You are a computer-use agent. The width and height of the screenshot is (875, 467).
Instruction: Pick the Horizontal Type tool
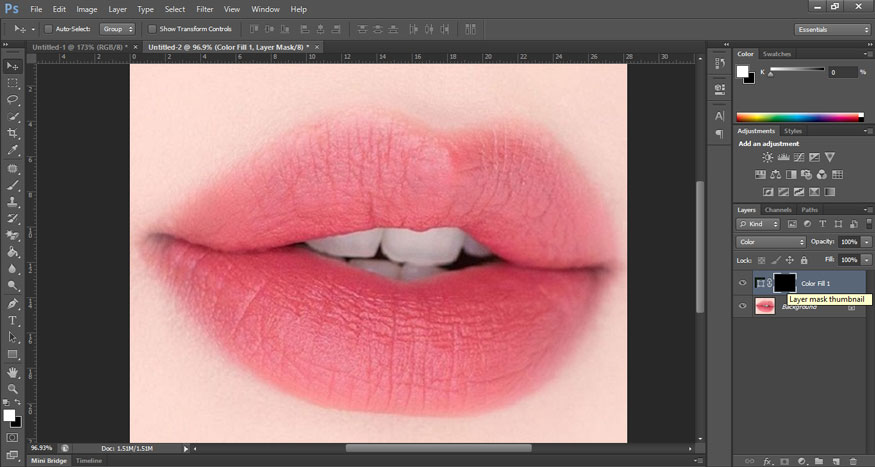point(12,320)
